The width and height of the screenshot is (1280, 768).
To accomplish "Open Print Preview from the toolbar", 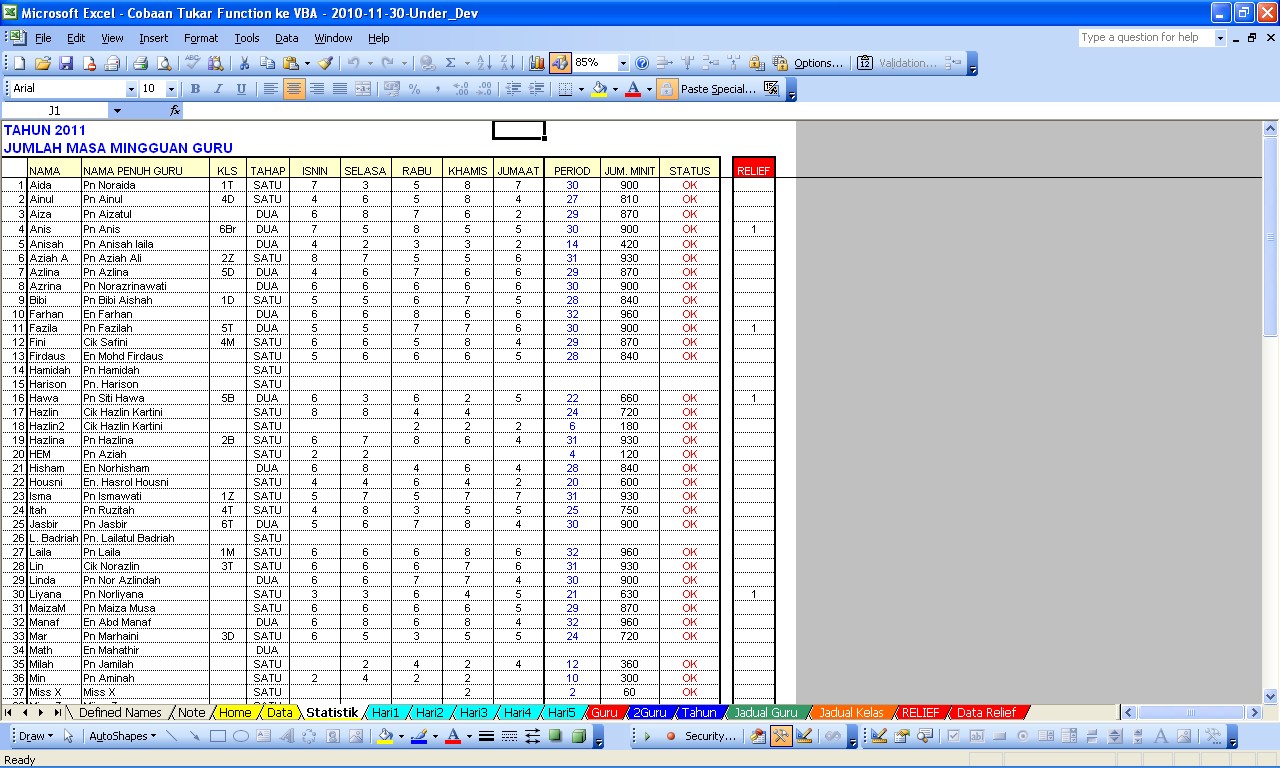I will 163,63.
